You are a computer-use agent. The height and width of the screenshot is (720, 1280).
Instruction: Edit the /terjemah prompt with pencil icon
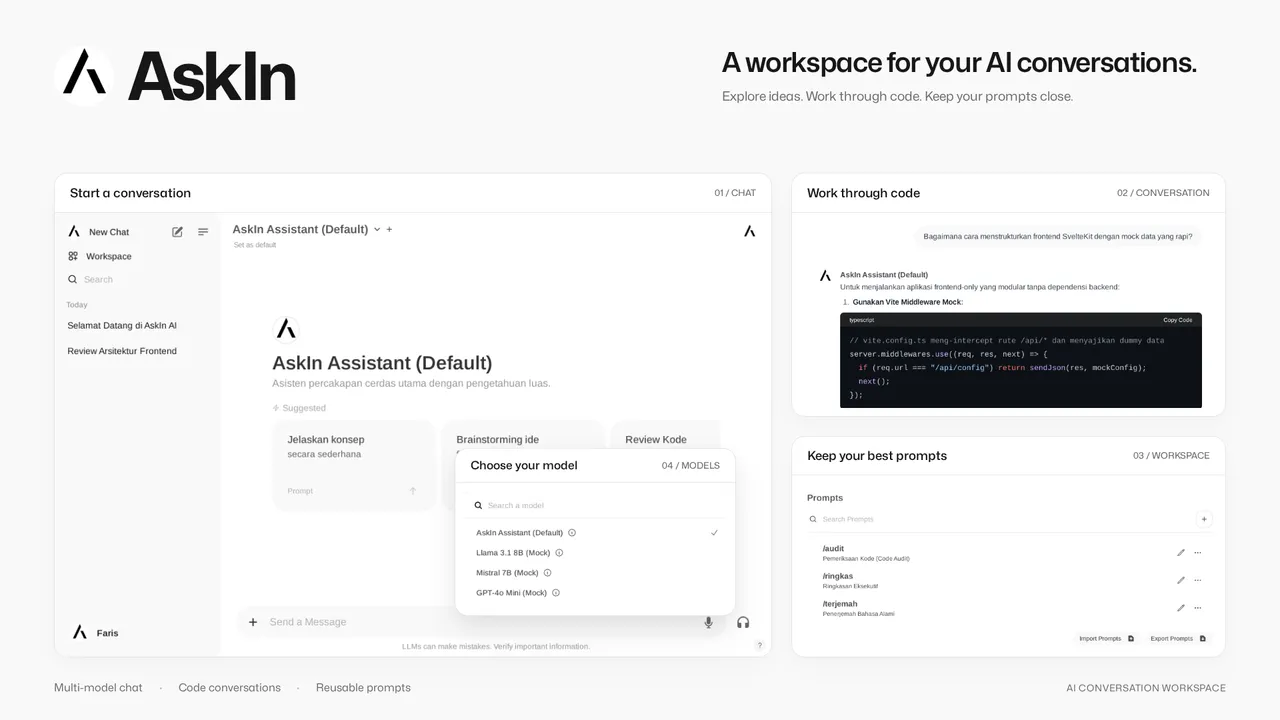tap(1181, 608)
